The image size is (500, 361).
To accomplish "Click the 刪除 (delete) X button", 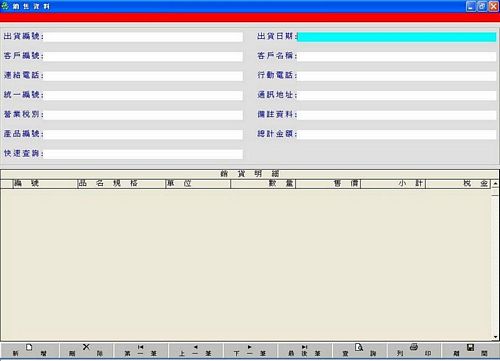I will pyautogui.click(x=86, y=351).
